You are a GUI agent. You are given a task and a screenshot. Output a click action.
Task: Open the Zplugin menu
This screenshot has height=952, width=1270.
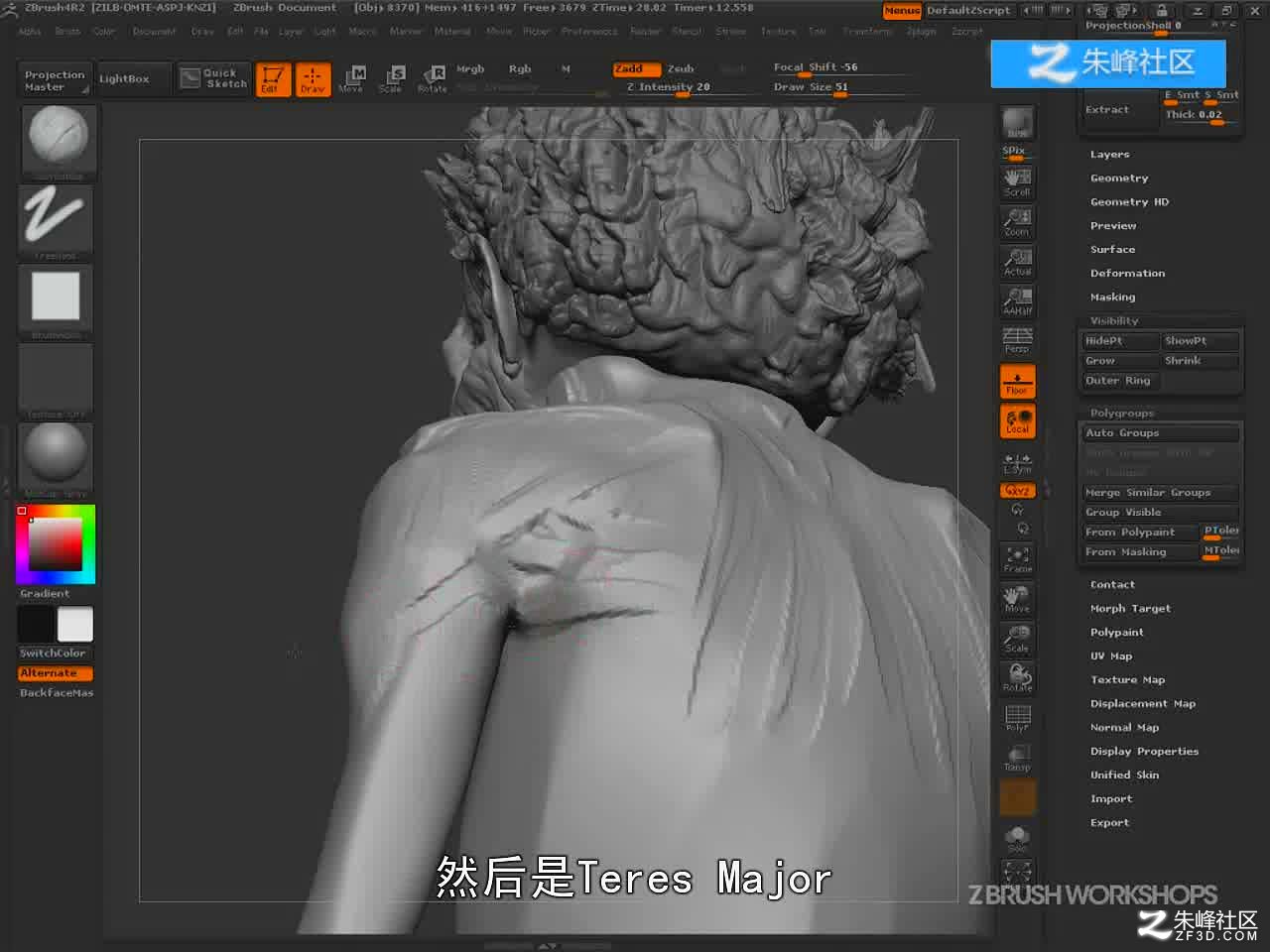922,32
